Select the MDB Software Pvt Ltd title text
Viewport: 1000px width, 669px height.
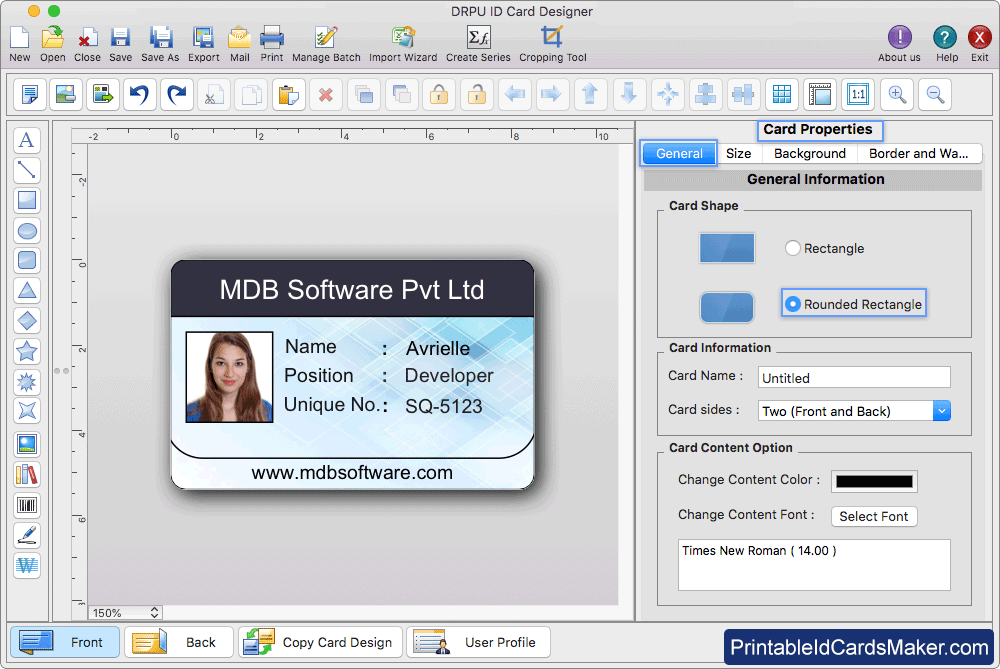[352, 290]
